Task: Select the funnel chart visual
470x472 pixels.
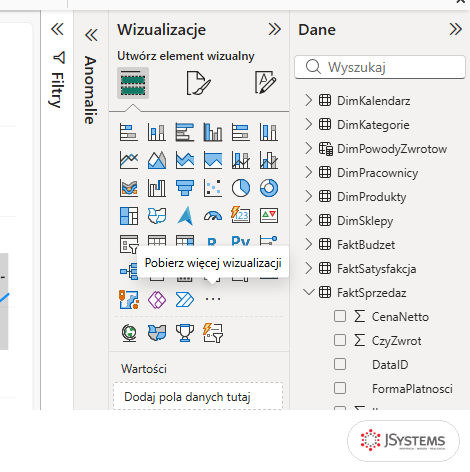Action: 185,188
